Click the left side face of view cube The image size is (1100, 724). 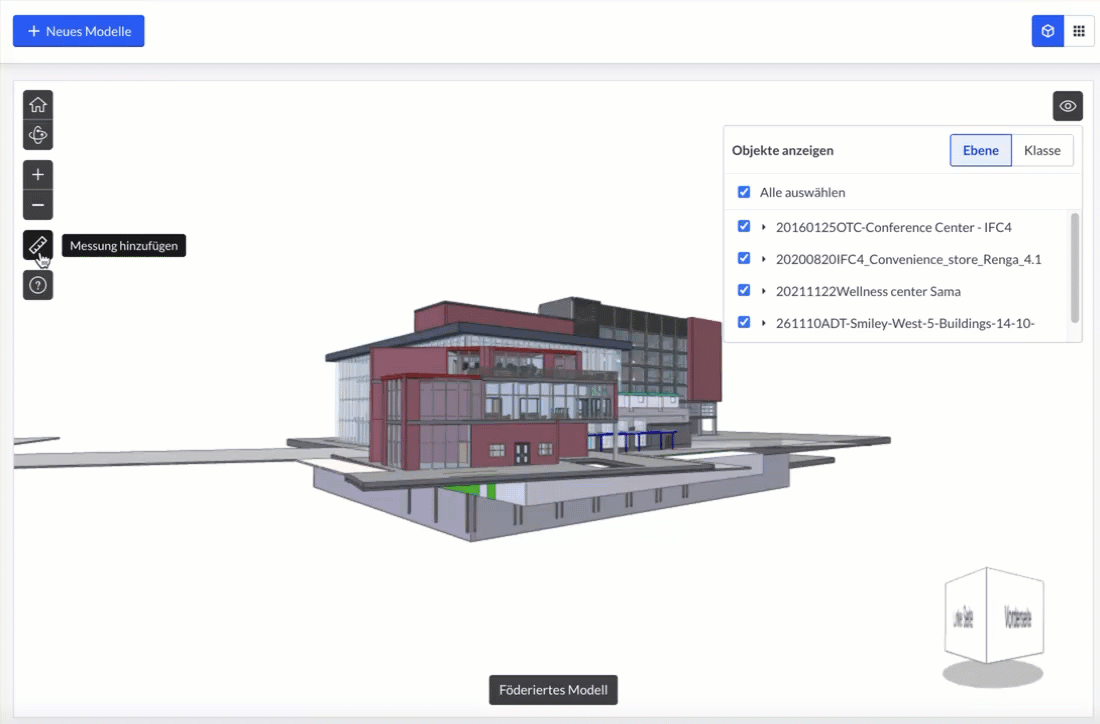click(965, 617)
